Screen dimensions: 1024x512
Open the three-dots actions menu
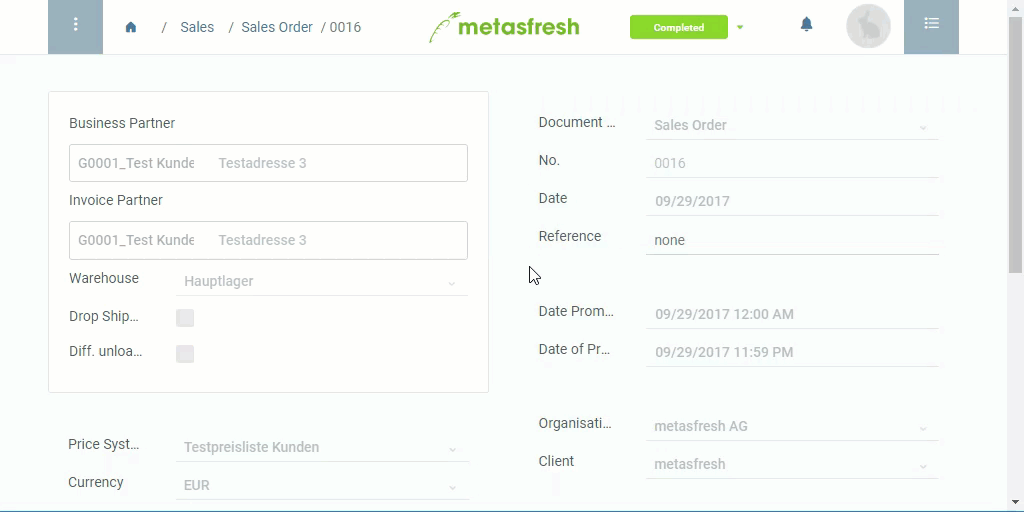pyautogui.click(x=75, y=27)
